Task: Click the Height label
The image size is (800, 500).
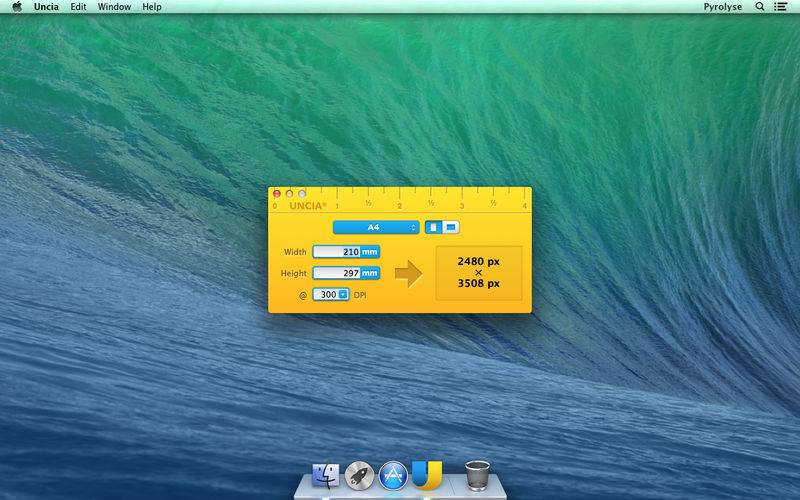Action: click(294, 273)
